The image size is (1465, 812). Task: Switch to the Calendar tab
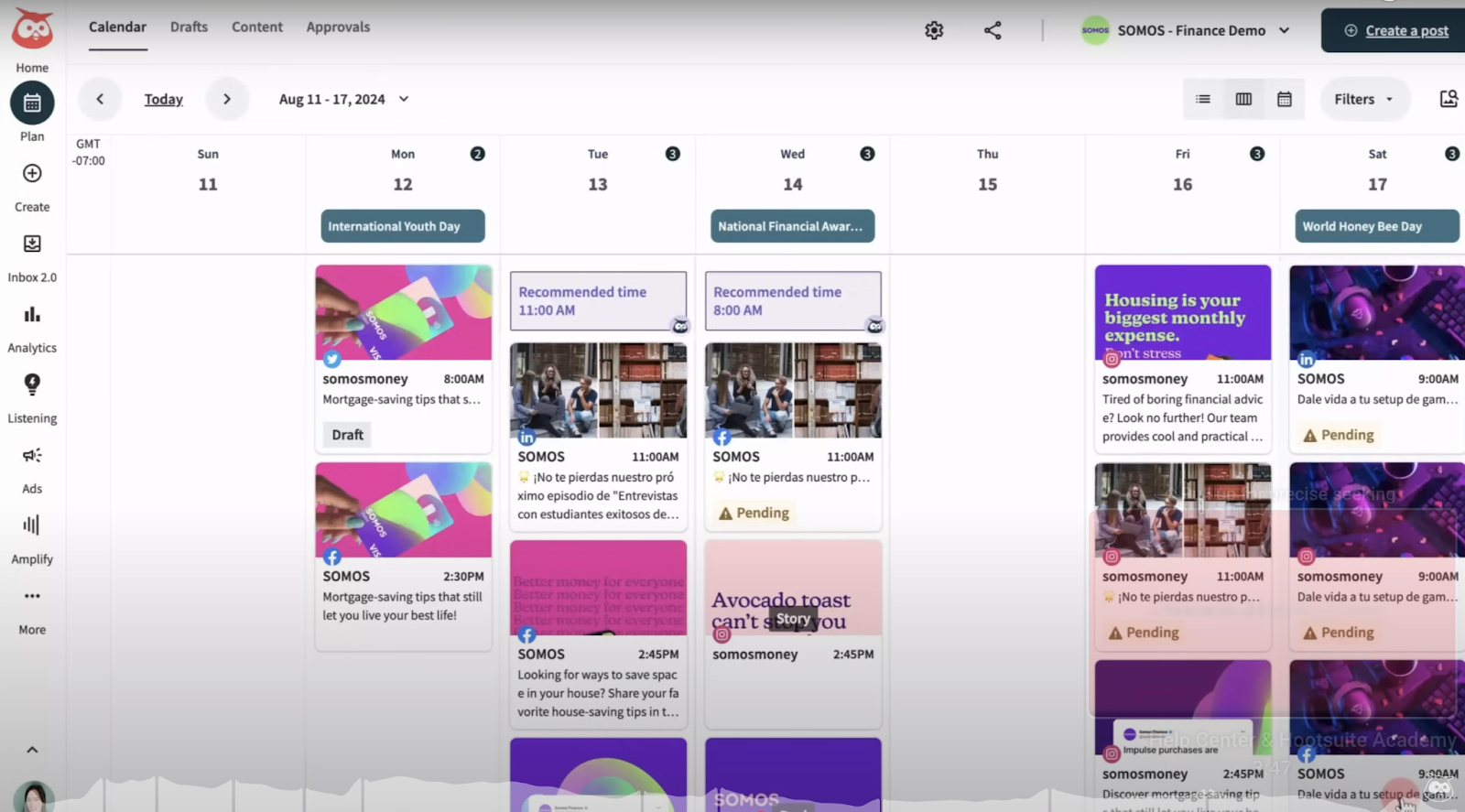tap(117, 27)
